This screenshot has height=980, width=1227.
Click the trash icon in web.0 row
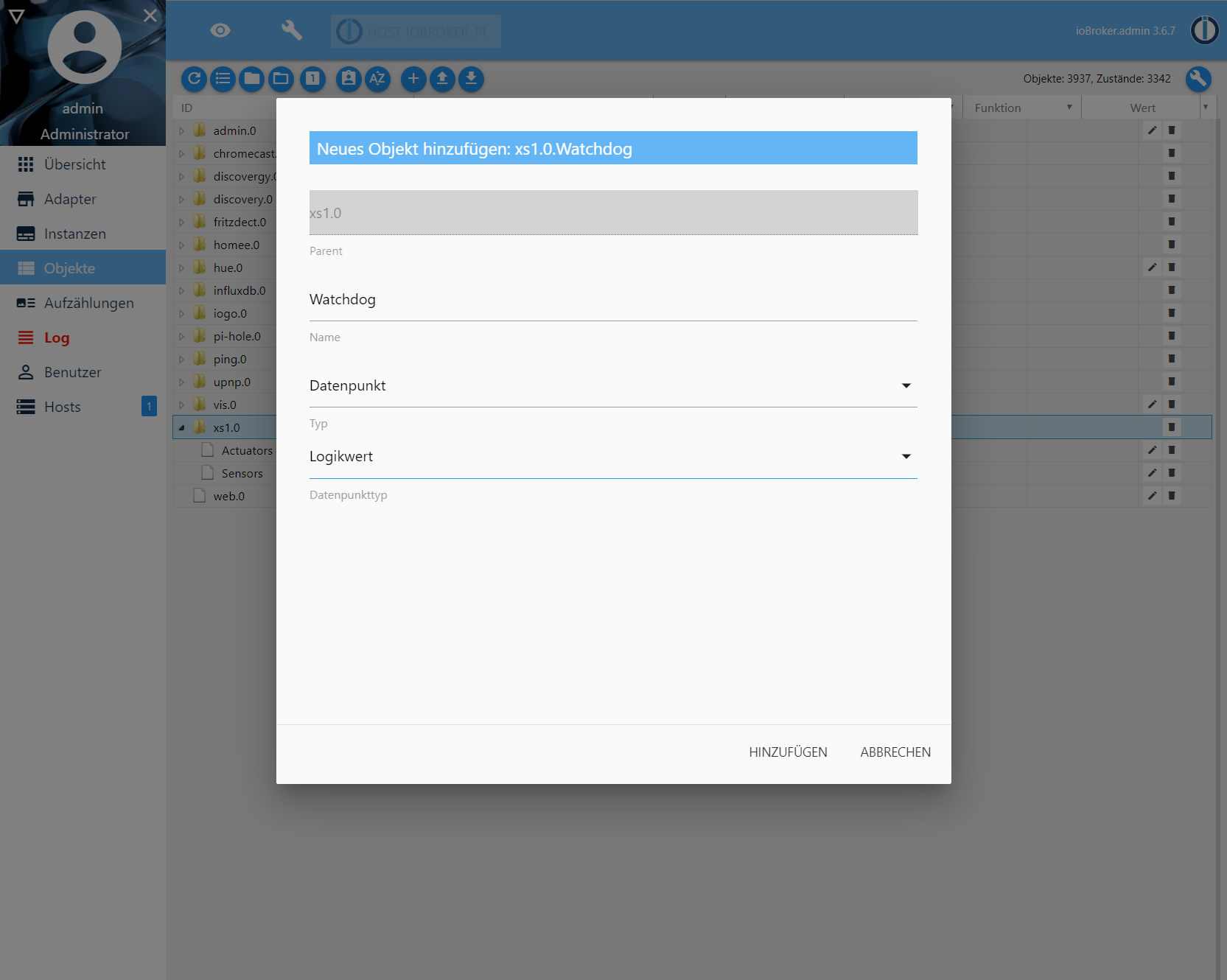tap(1171, 496)
